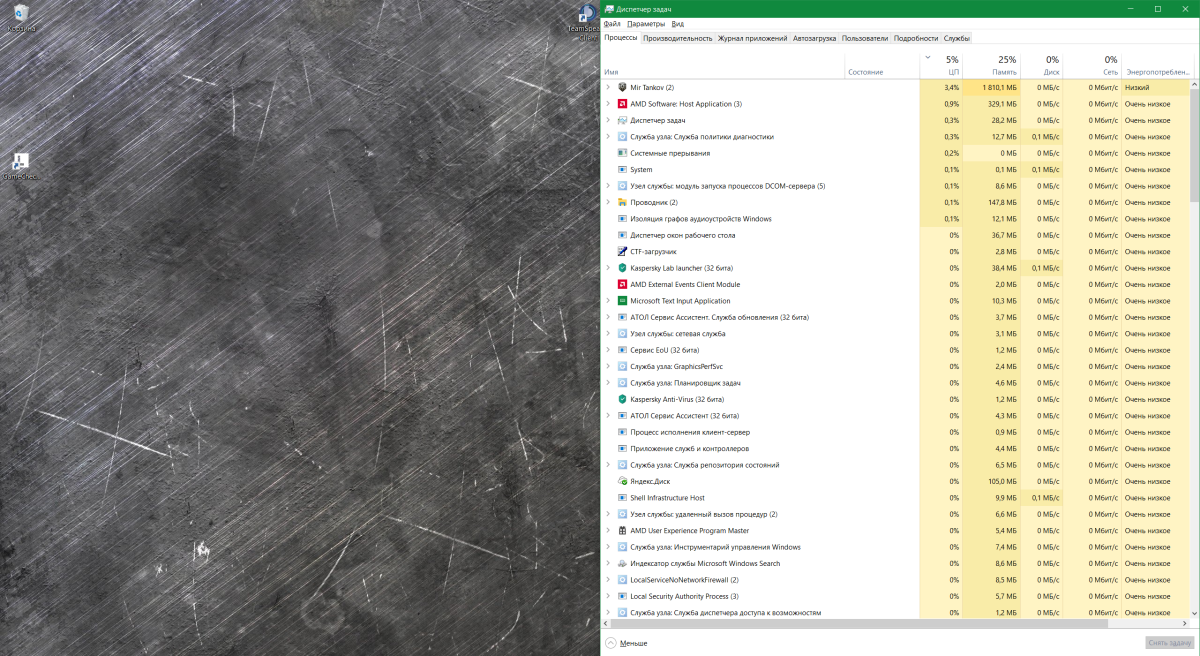Expand Узел службы: удаленный вызов процедур

[x=607, y=514]
